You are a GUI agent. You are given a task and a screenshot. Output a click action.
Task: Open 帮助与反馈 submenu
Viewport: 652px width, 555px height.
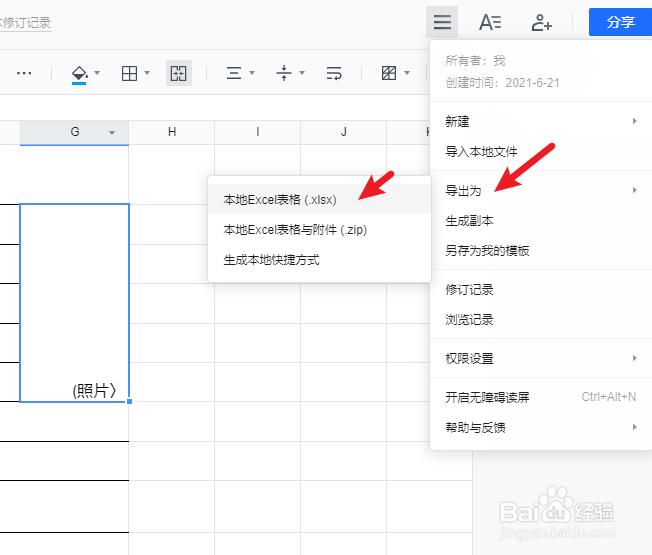(x=541, y=427)
